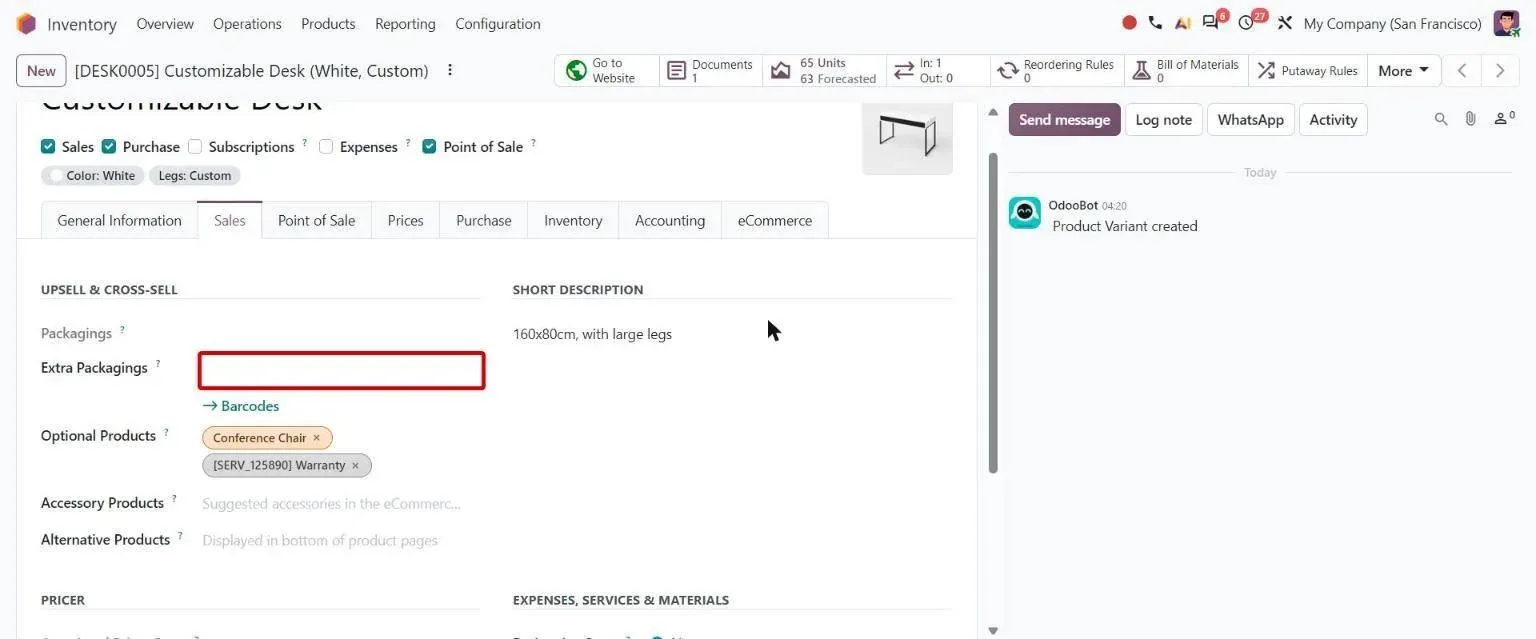The image size is (1536, 639).
Task: Remove the Warranty optional product tag
Action: pos(355,465)
